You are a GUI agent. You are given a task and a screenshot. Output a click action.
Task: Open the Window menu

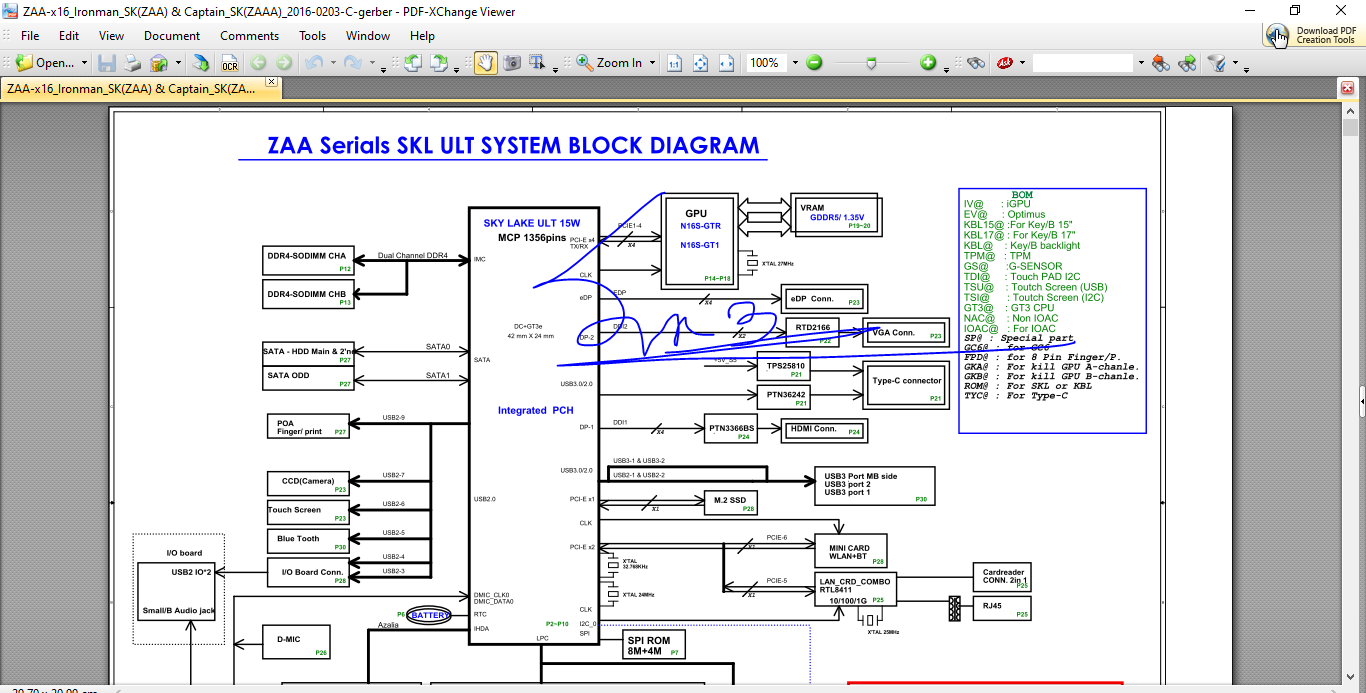[368, 35]
